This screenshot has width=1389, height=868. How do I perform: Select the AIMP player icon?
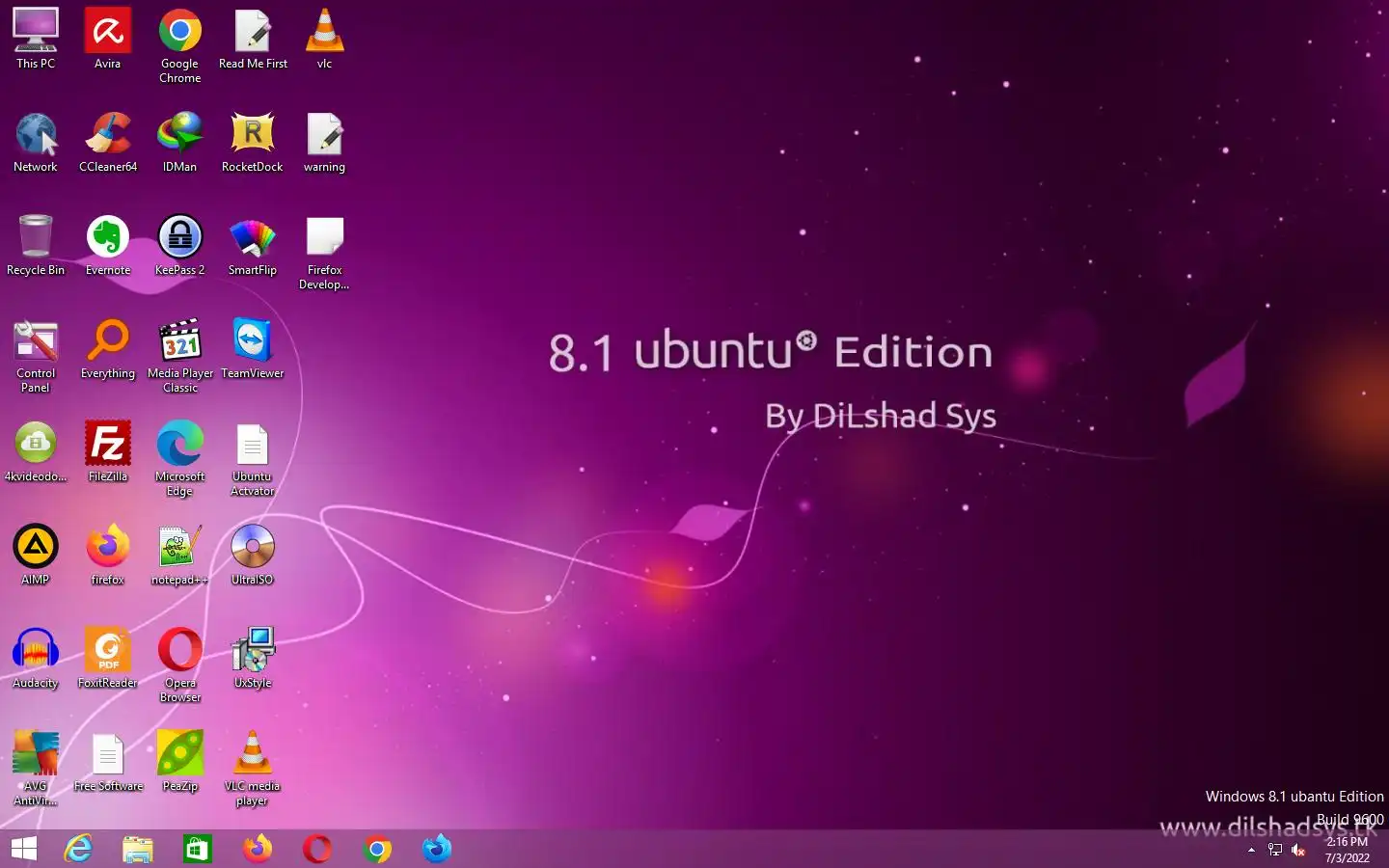coord(36,556)
